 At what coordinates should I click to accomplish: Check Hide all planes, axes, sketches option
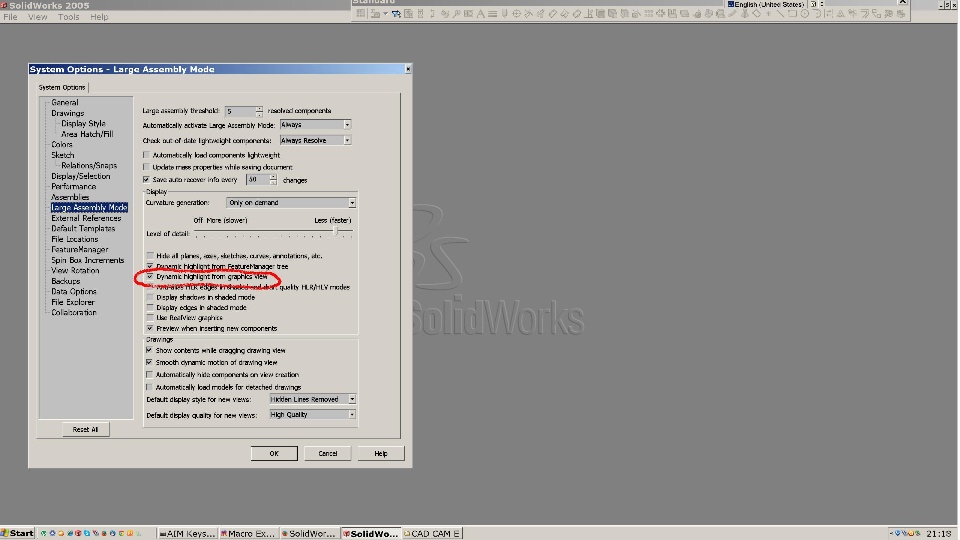[x=150, y=255]
